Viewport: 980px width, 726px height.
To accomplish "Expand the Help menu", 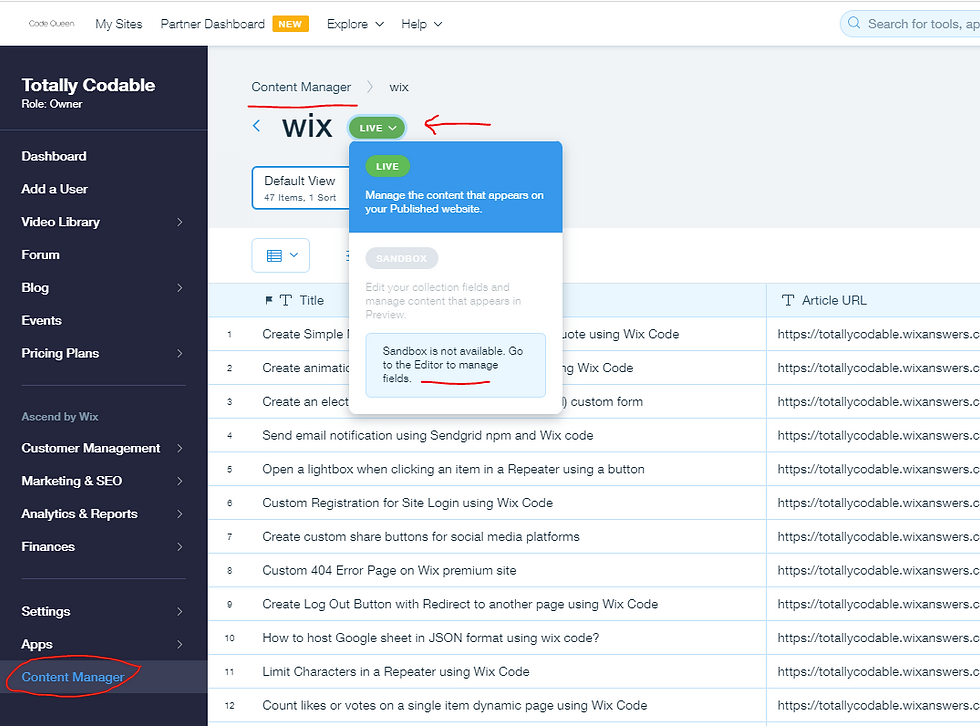I will pos(422,24).
